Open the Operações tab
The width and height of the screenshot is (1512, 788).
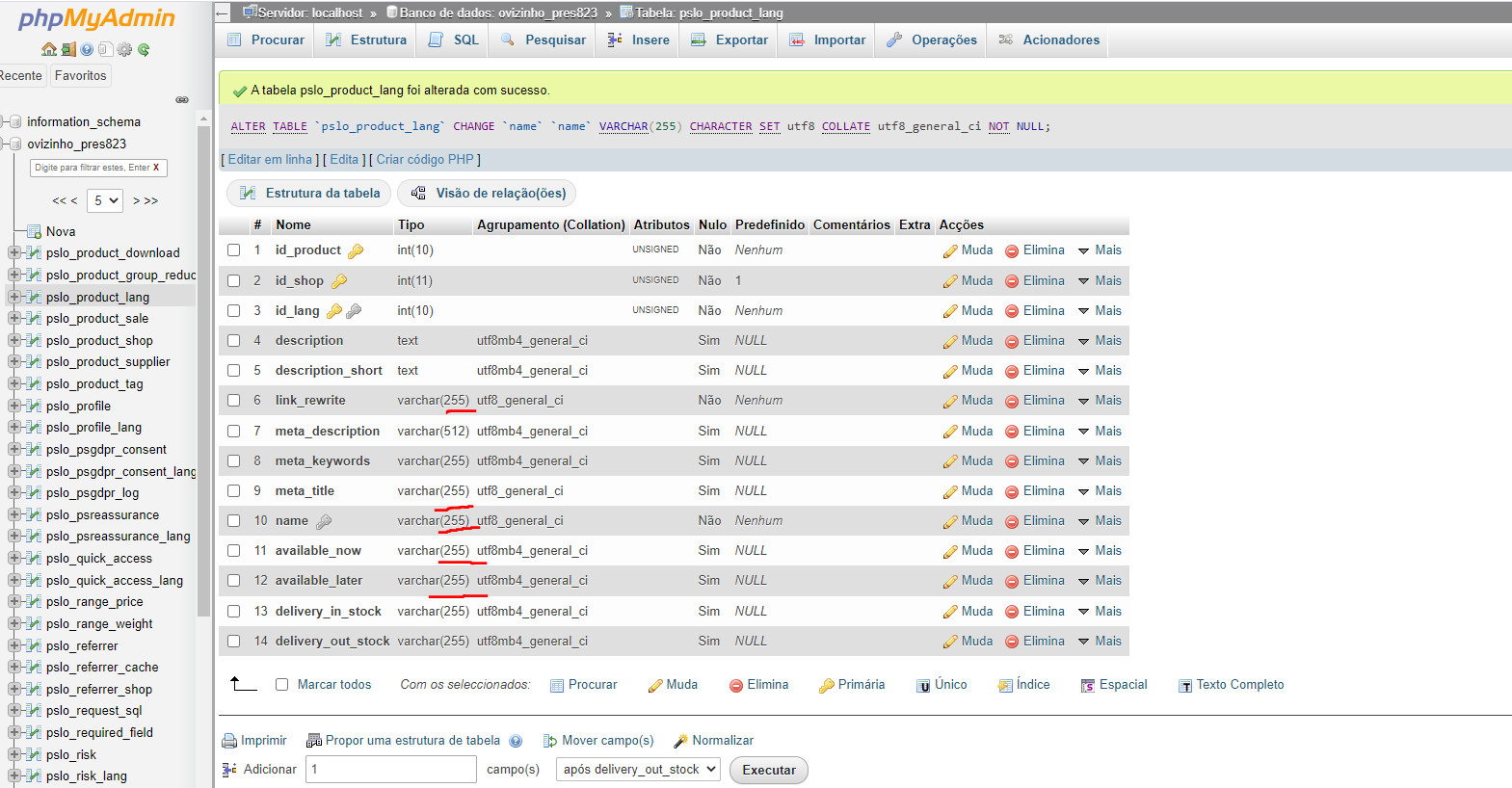932,39
